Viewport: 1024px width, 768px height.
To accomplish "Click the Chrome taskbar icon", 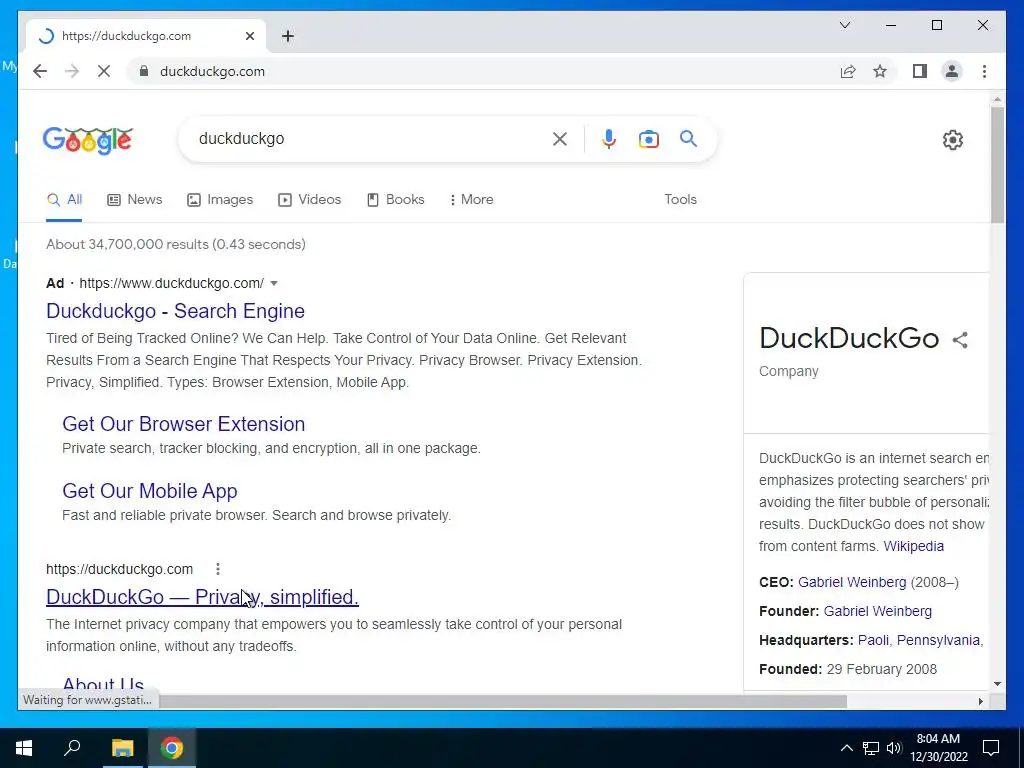I will [172, 748].
